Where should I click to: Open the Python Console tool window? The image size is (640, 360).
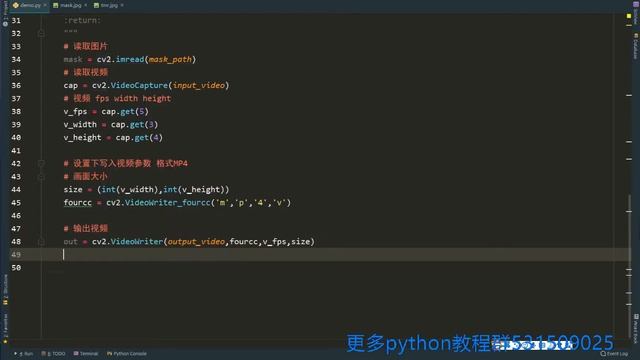pos(127,353)
